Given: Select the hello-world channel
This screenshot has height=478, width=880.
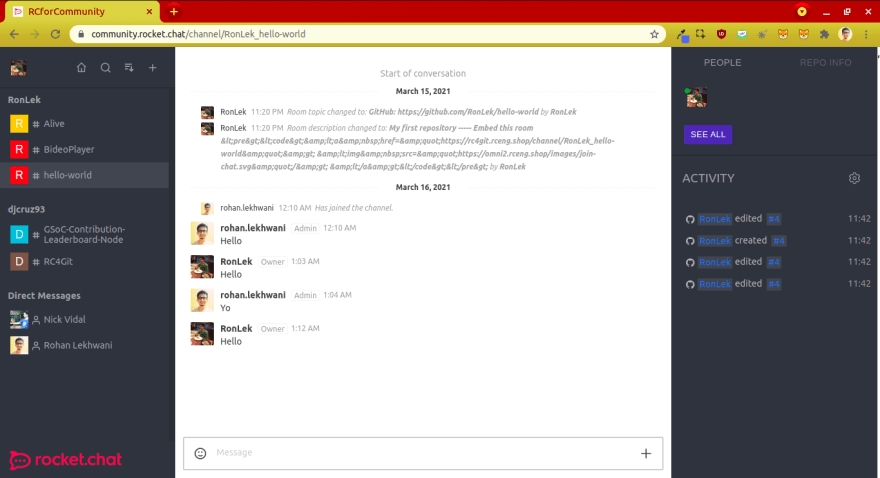Looking at the screenshot, I should [x=84, y=175].
